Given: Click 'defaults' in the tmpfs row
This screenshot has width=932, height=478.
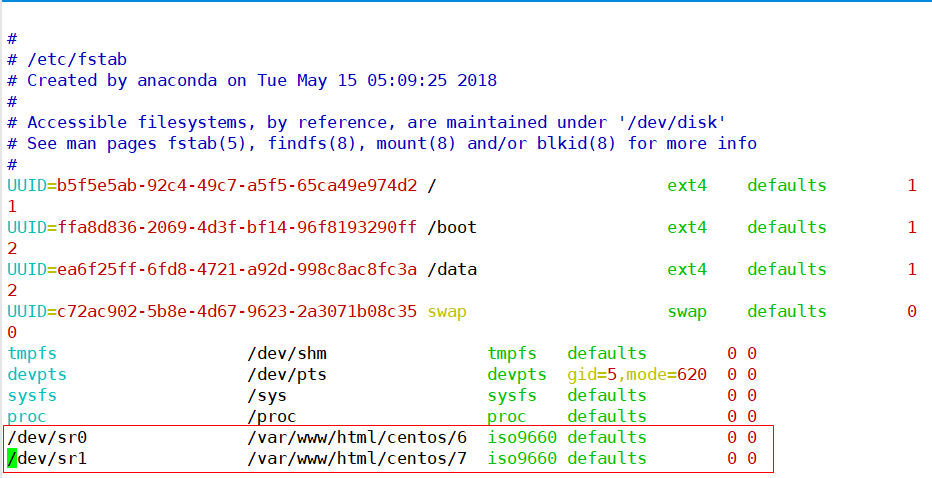Looking at the screenshot, I should [x=607, y=354].
